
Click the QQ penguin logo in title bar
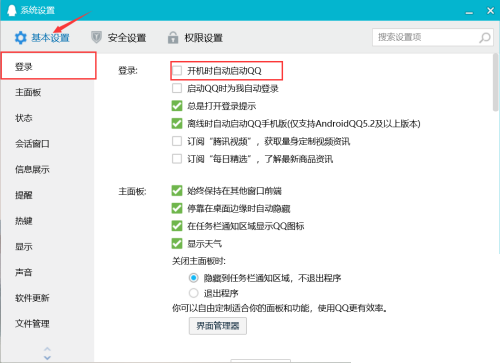pos(12,10)
